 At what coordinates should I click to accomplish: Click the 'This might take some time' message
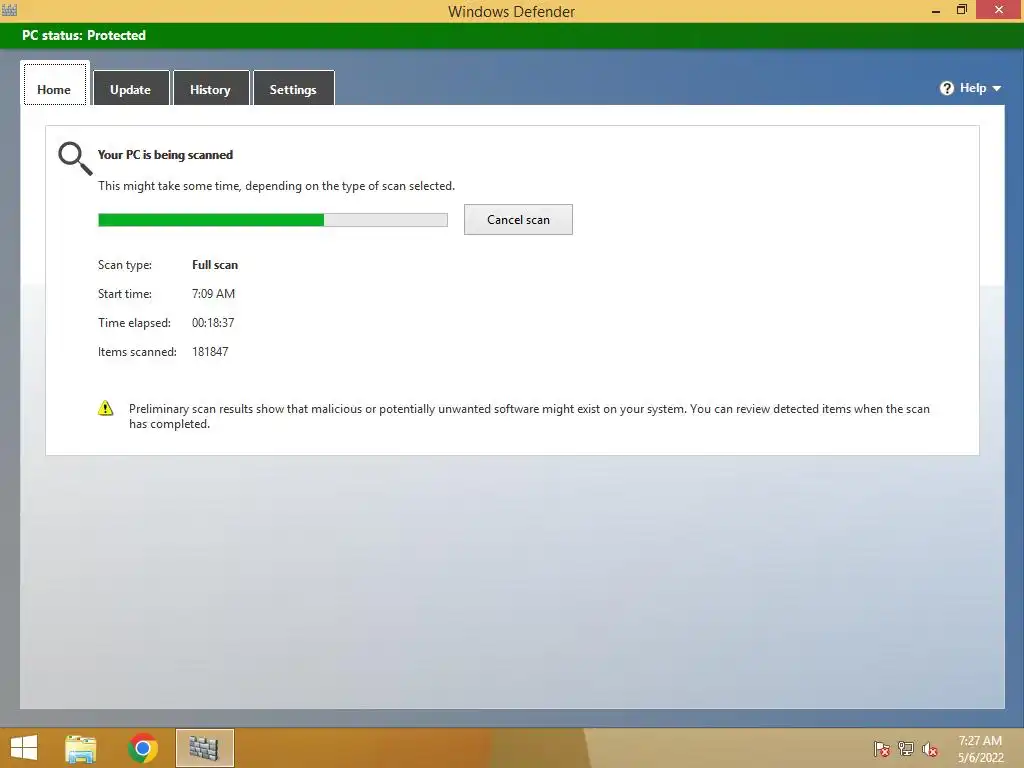(276, 186)
